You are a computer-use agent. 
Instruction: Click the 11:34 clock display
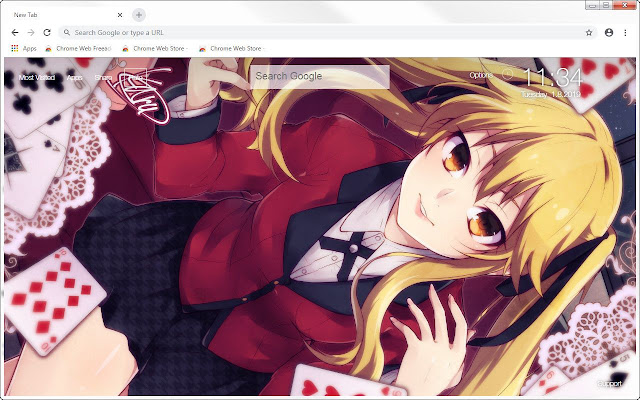coord(553,78)
